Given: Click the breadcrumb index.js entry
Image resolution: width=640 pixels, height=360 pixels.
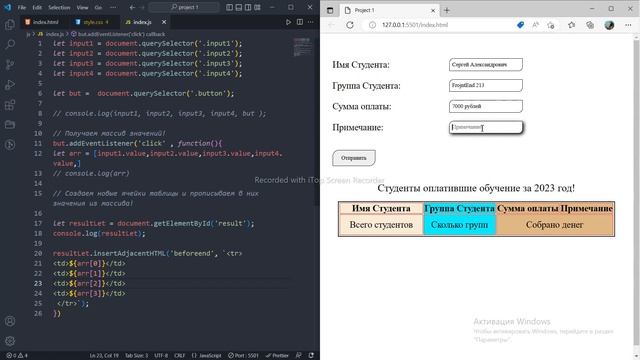Looking at the screenshot, I should tap(51, 34).
